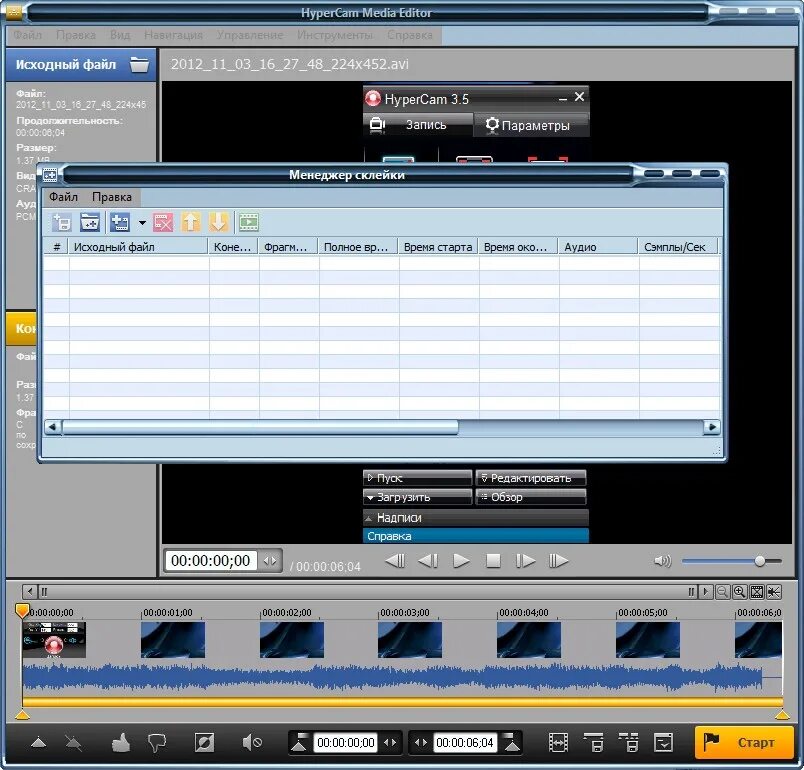This screenshot has width=804, height=770.
Task: Click the Время старта column header
Action: [x=438, y=247]
